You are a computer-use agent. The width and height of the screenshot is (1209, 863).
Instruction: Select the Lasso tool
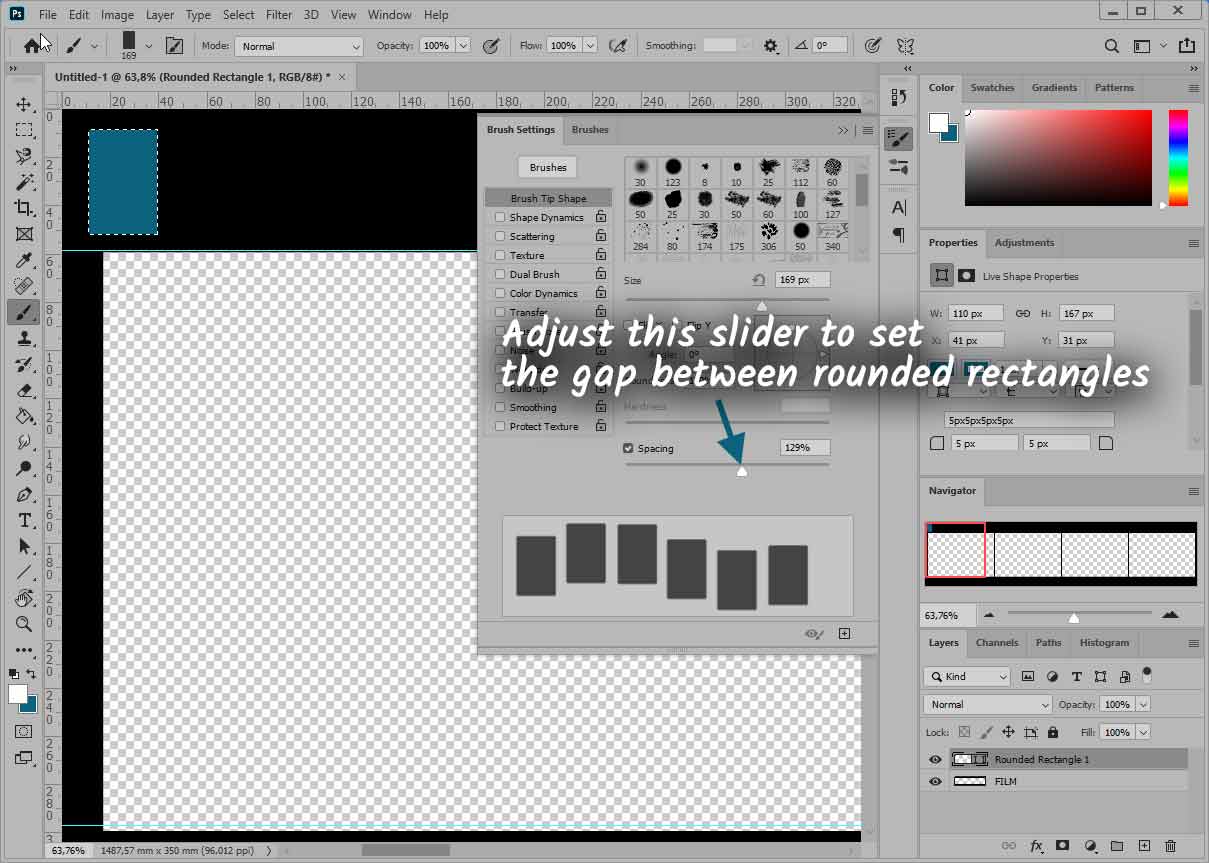(24, 156)
